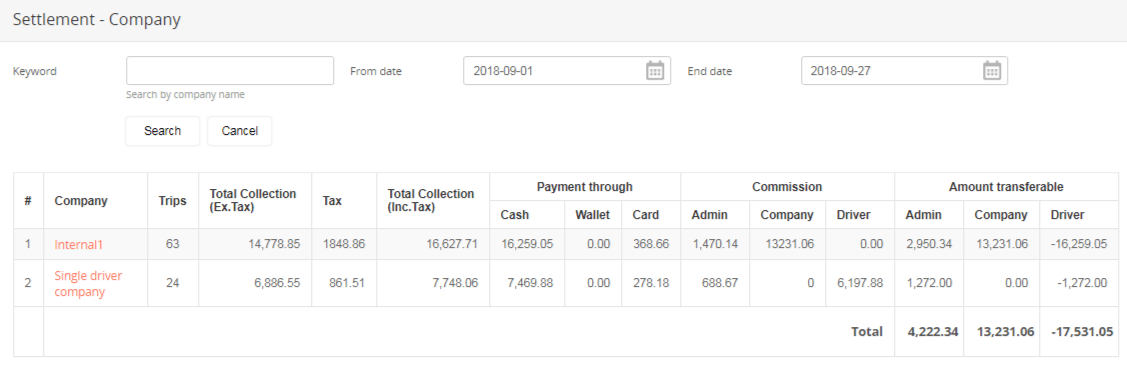
Task: Select the total driver amount -17,531.05
Action: pos(1082,332)
